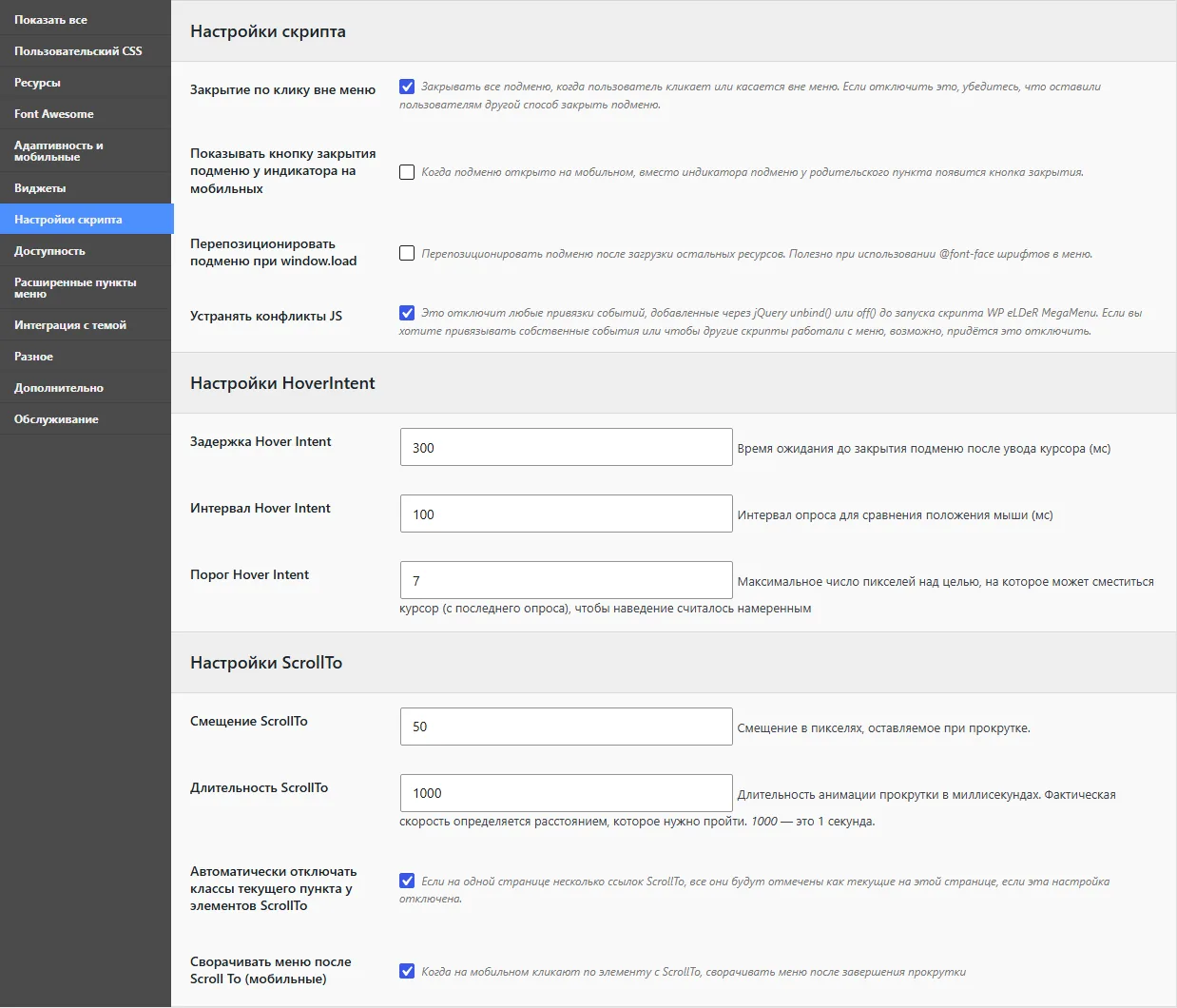Select the 'Дополнительно' sidebar tab

point(86,388)
